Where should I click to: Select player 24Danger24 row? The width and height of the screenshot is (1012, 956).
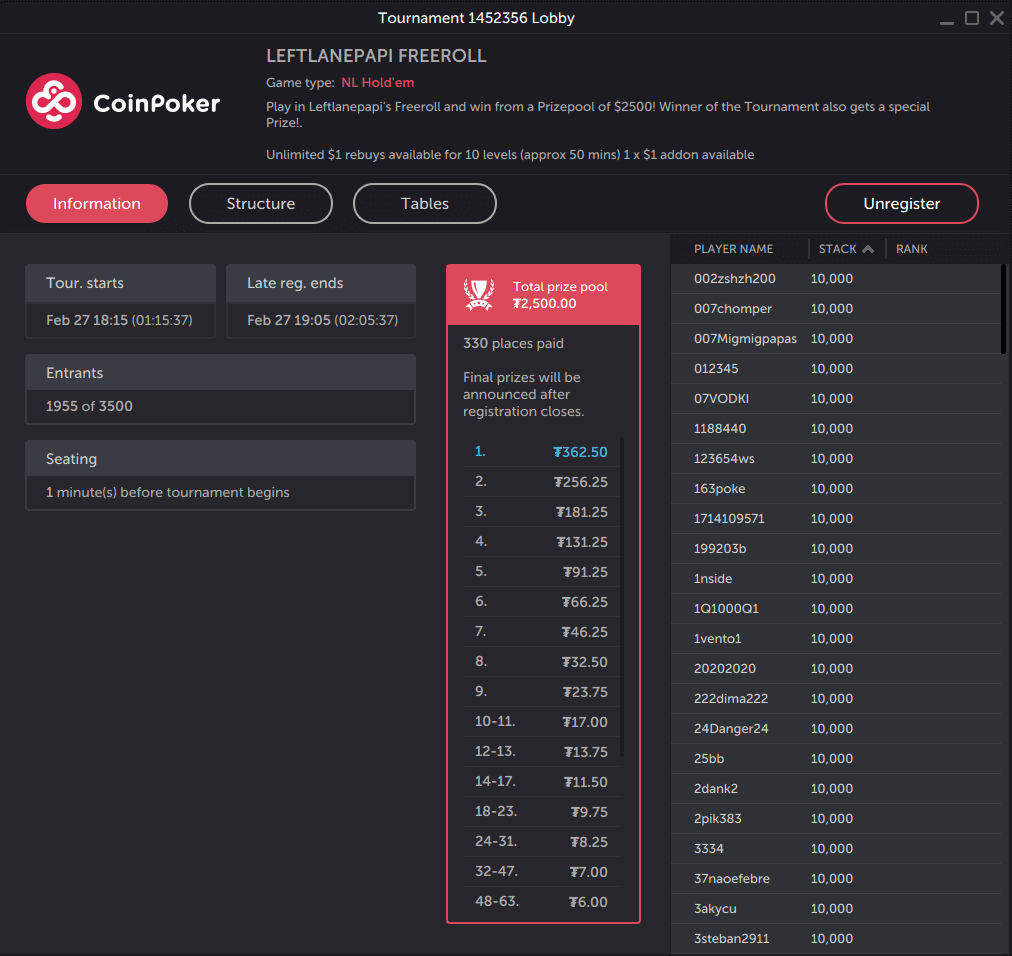[731, 729]
